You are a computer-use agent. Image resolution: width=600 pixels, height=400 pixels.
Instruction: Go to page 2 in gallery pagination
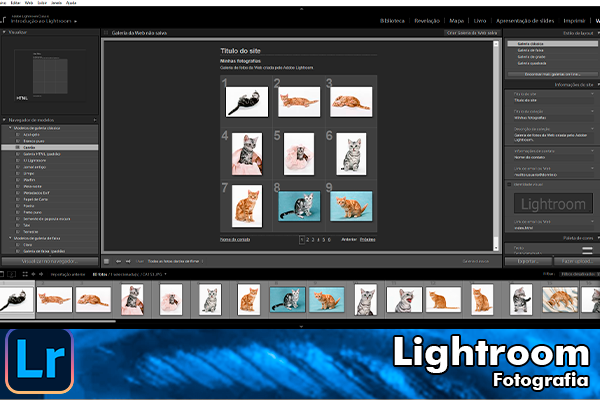pos(307,240)
